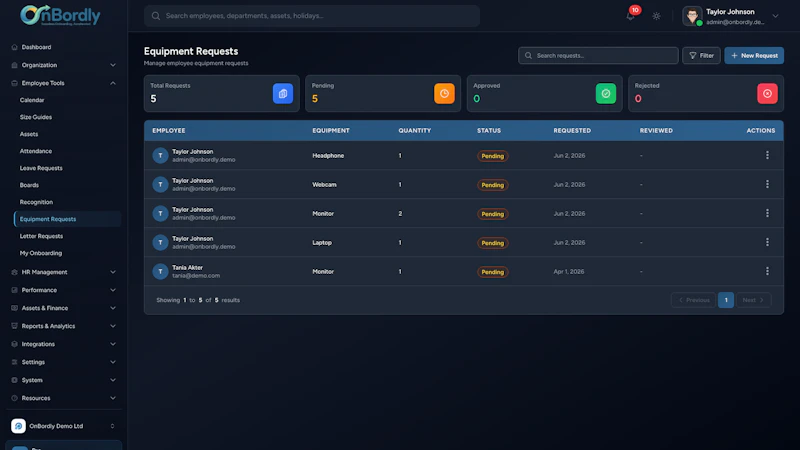Screen dimensions: 800x450
Task: Click the avatar in the Laptop row
Action: (160, 242)
